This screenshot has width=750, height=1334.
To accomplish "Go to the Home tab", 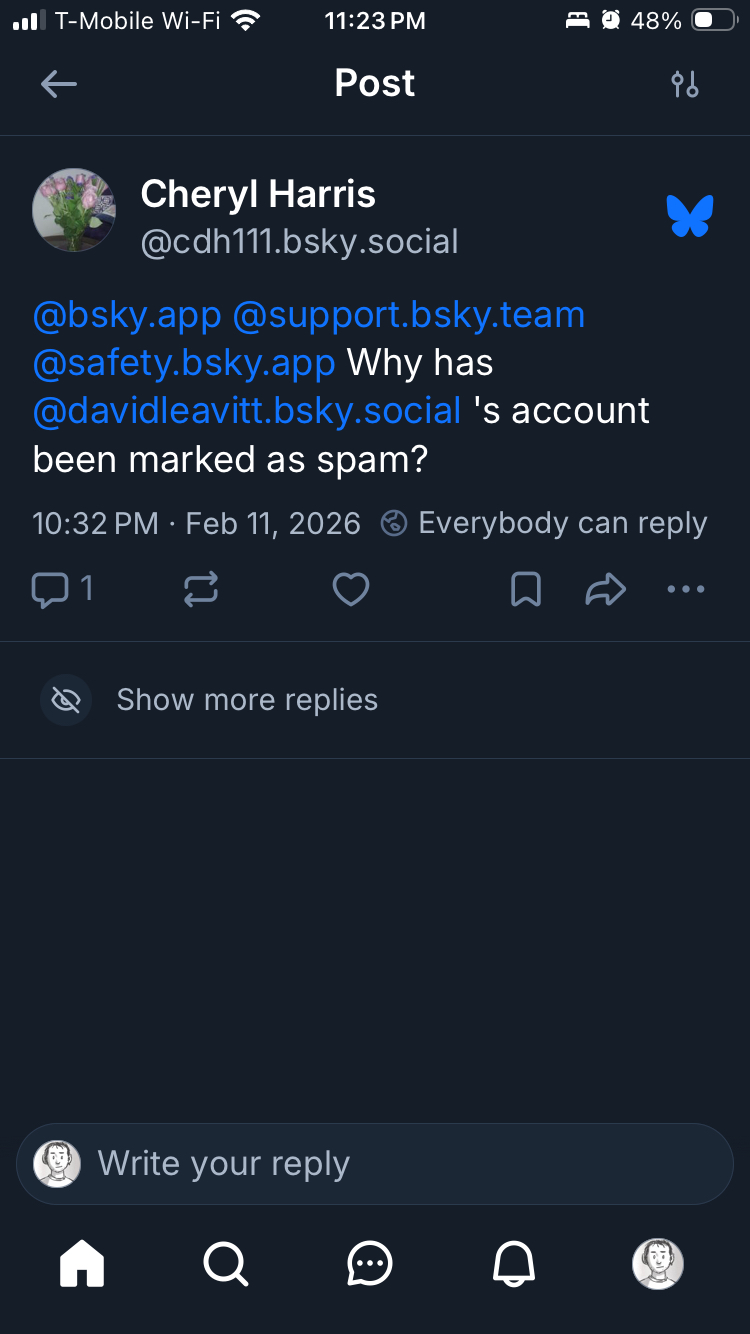I will [82, 1264].
